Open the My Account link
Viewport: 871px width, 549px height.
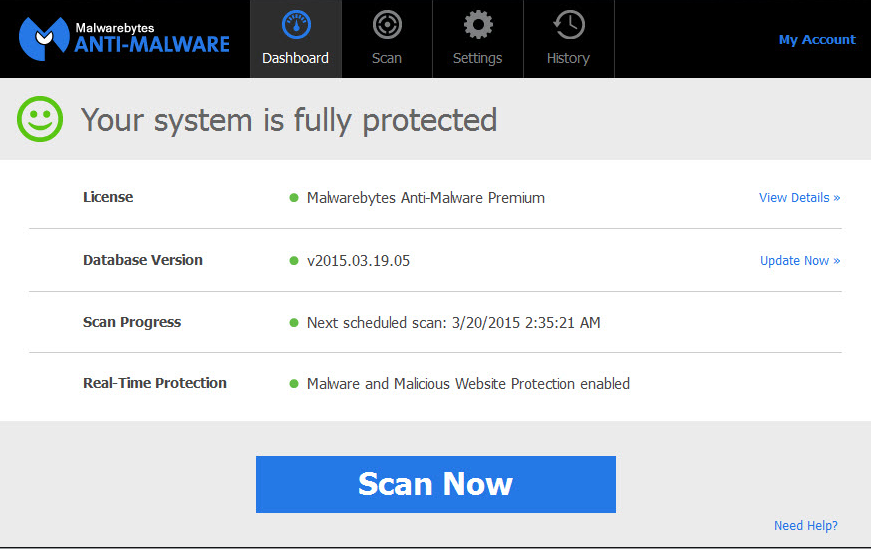817,40
